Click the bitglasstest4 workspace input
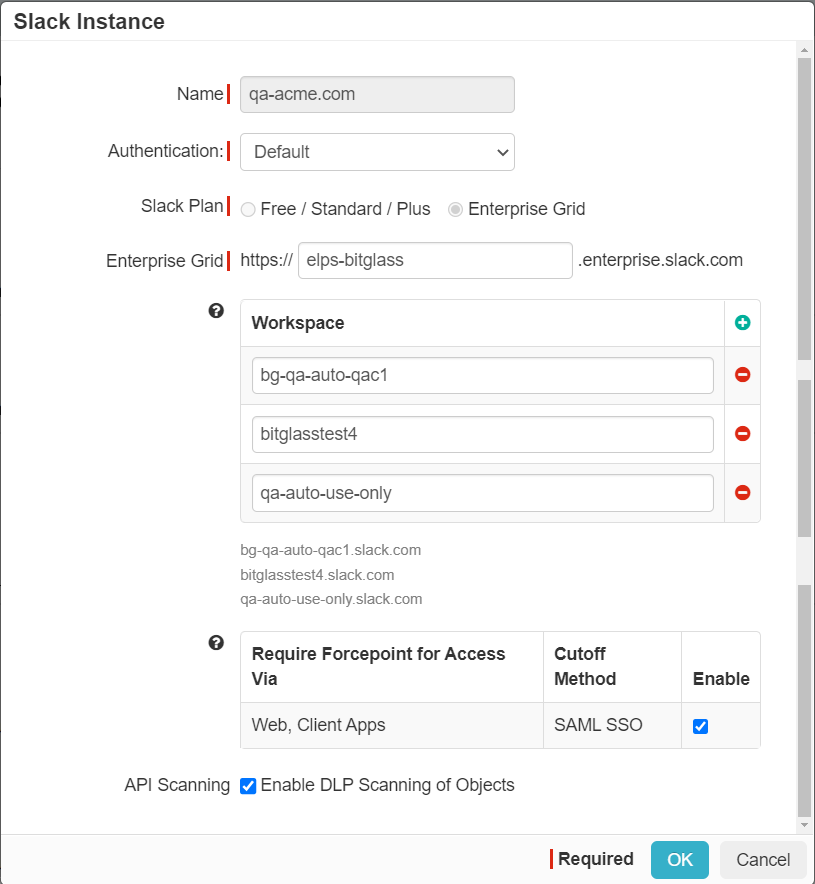The image size is (815, 884). tap(482, 434)
